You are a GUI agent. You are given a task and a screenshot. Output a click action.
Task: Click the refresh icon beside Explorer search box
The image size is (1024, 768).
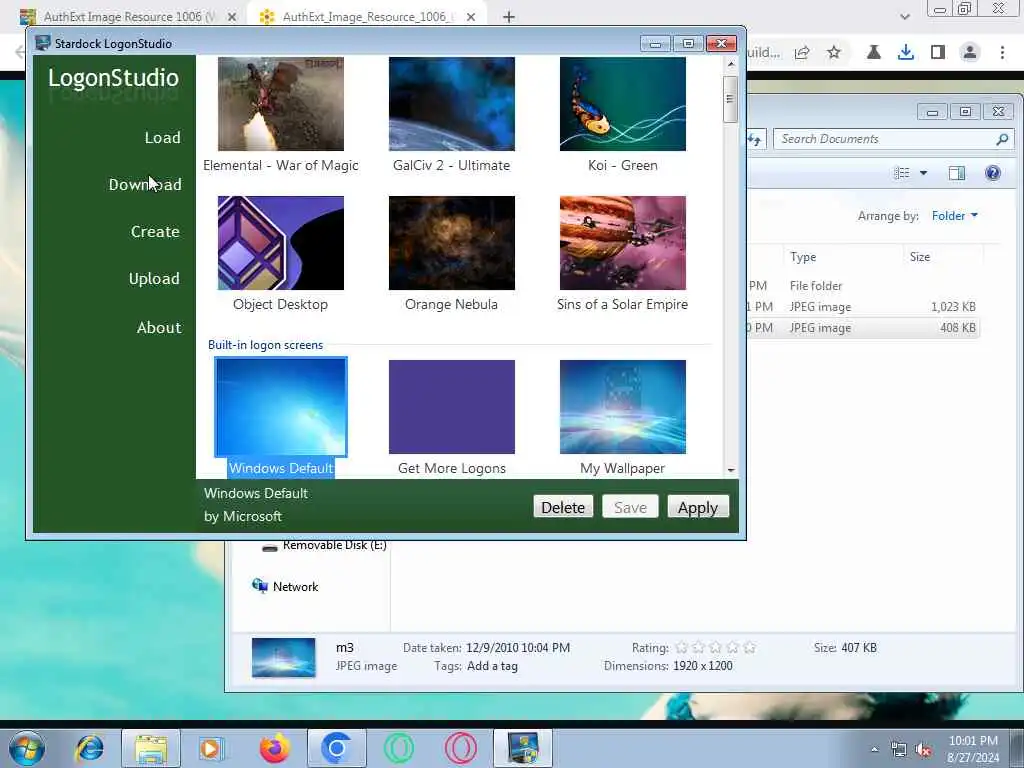(x=756, y=139)
